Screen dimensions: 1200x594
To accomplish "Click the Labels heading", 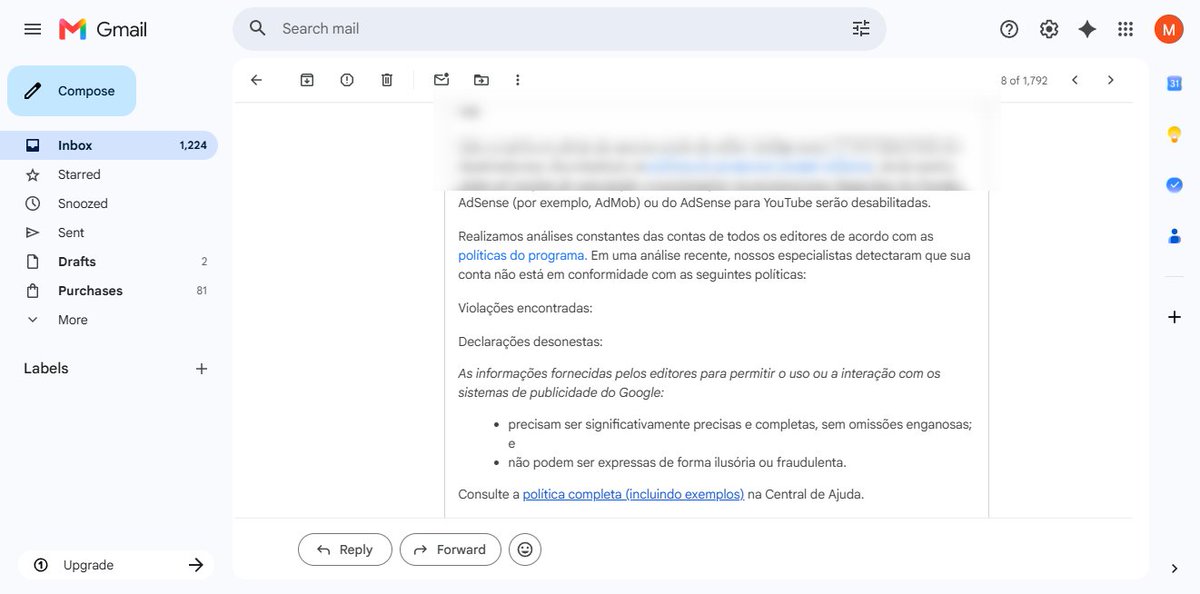I will click(x=46, y=368).
